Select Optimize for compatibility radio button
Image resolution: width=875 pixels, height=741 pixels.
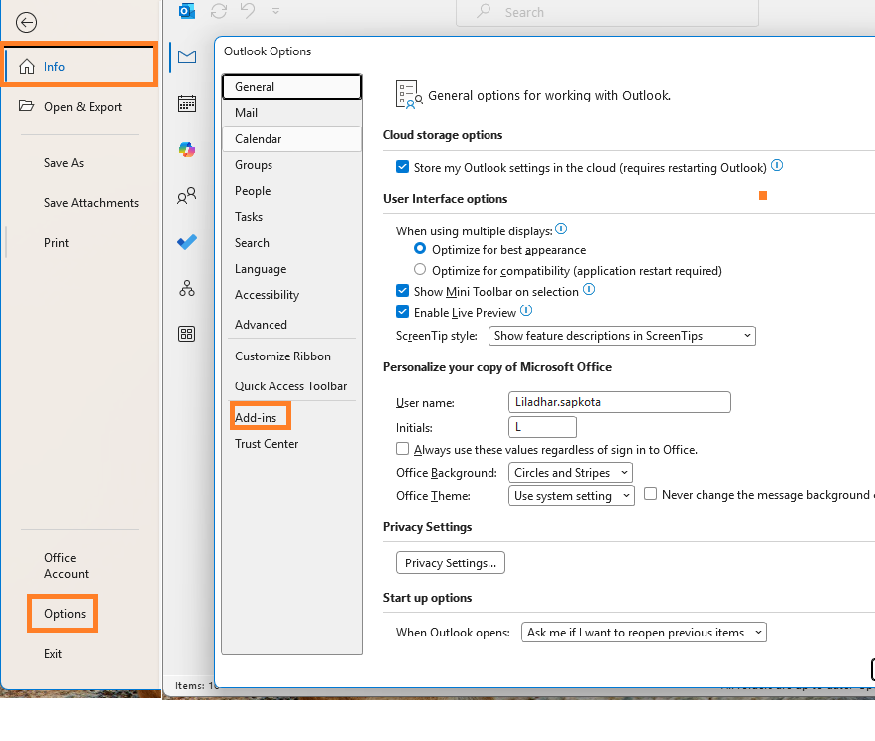pos(420,270)
